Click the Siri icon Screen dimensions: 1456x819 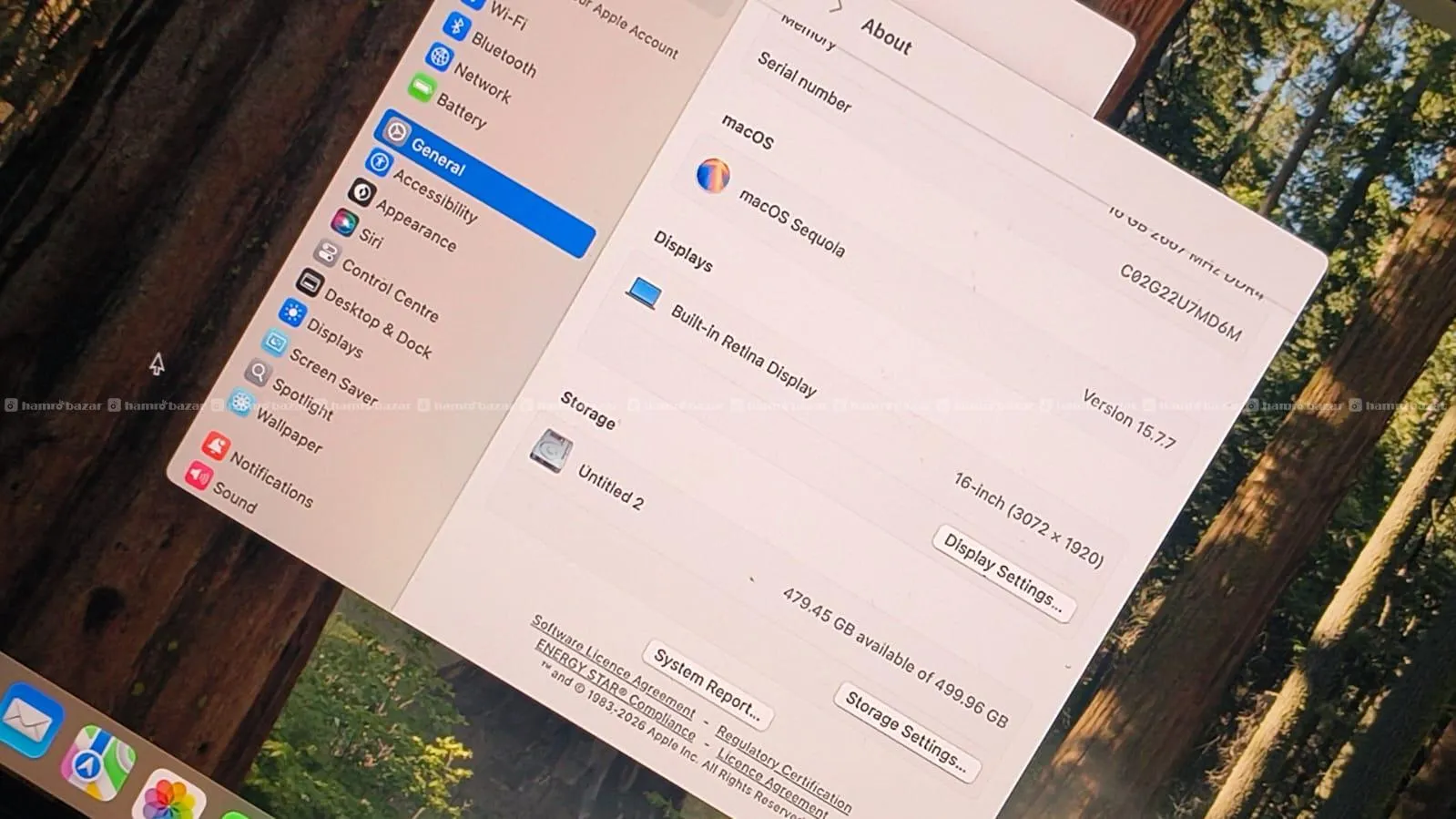(x=344, y=221)
